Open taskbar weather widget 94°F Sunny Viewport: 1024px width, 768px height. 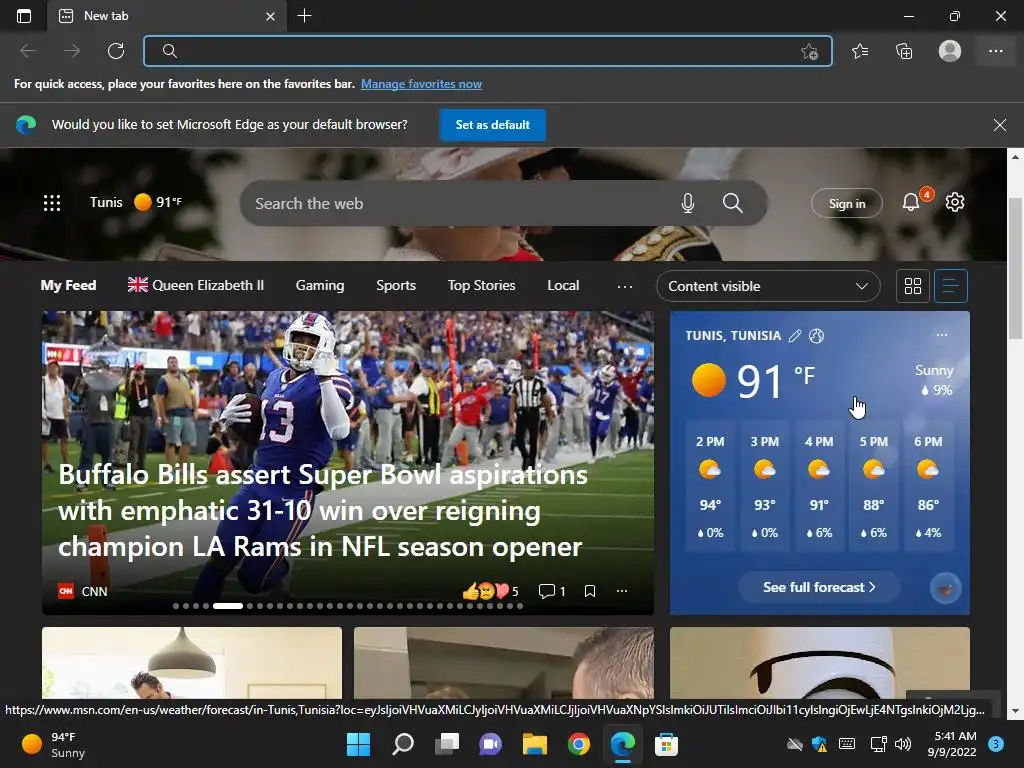click(x=54, y=744)
